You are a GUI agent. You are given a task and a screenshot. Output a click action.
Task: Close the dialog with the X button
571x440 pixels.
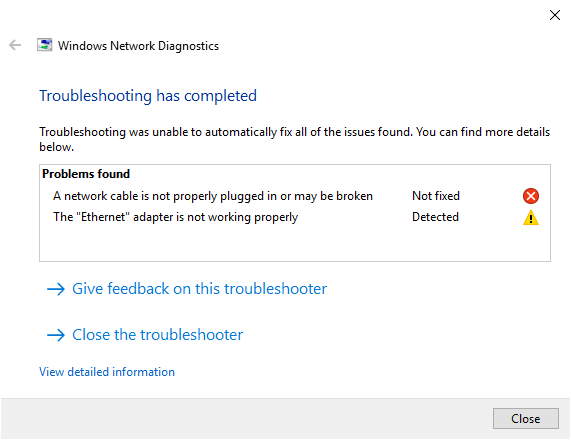point(555,15)
